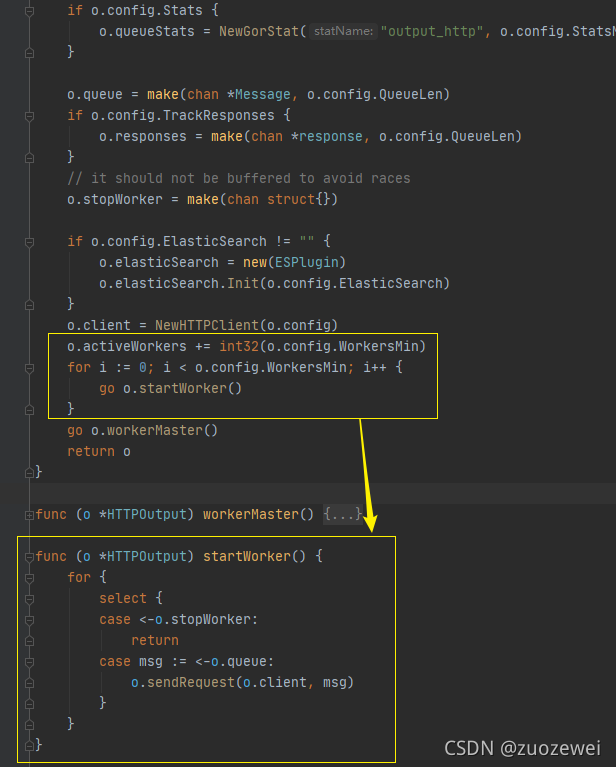
Task: Collapse the 'select {' block fold marker
Action: (x=29, y=599)
